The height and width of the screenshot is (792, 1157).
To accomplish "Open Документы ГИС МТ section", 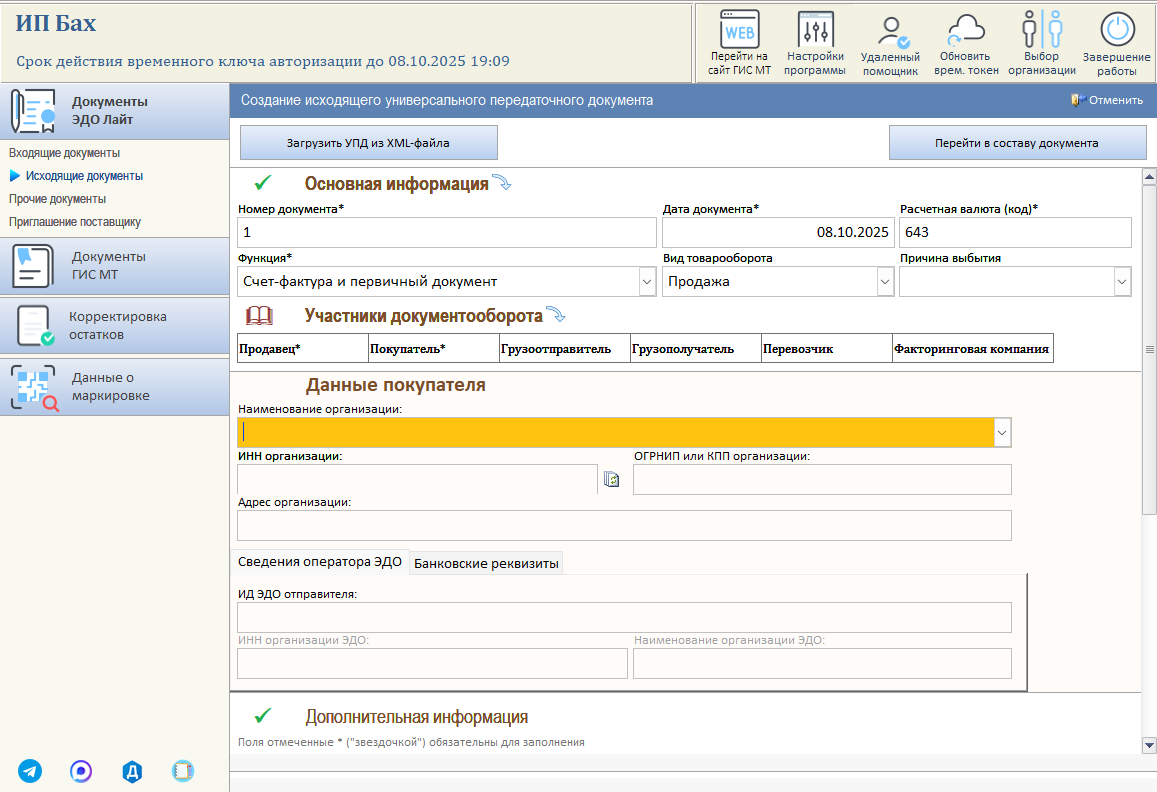I will click(x=114, y=266).
